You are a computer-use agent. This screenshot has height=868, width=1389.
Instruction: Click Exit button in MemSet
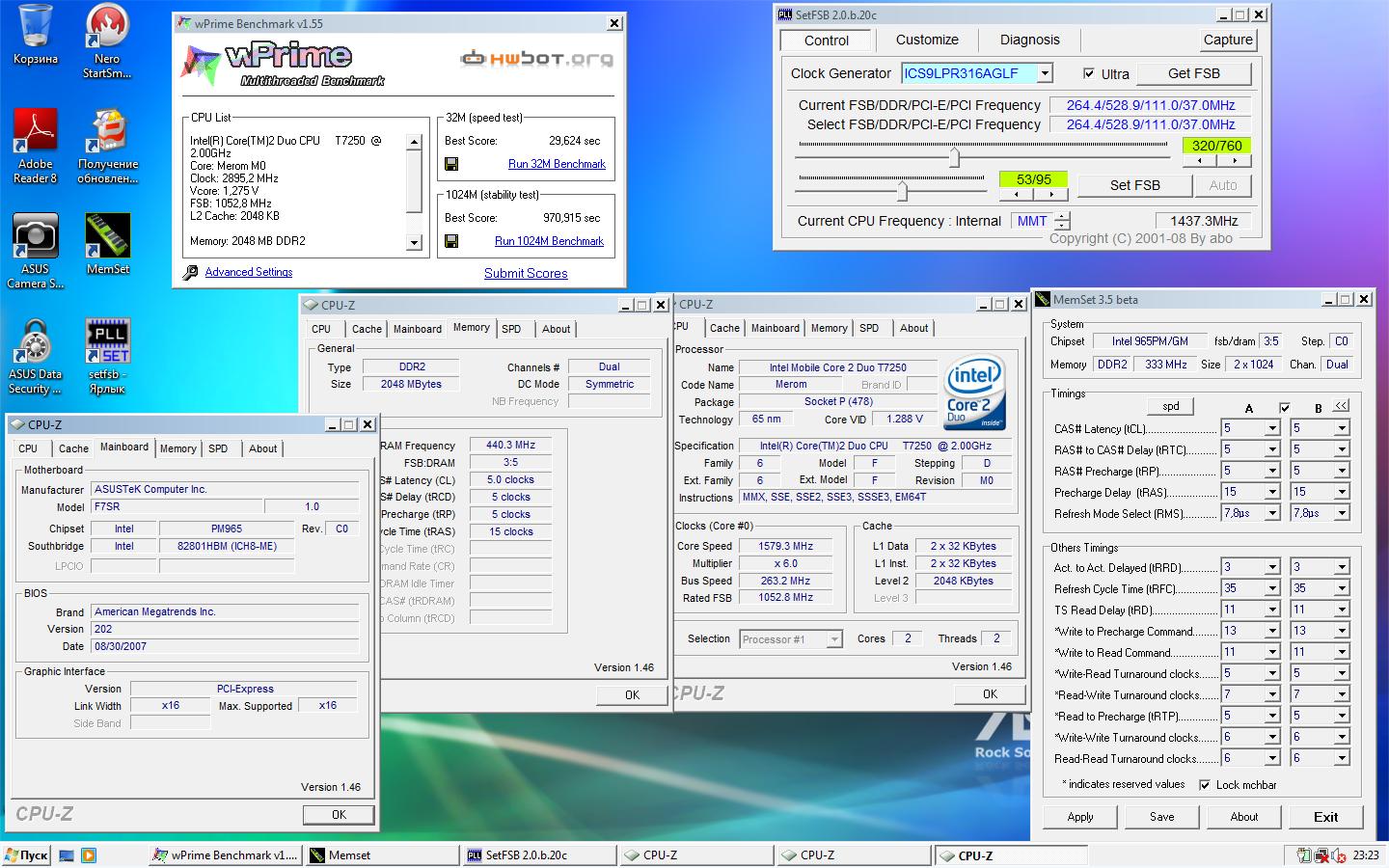click(1326, 817)
